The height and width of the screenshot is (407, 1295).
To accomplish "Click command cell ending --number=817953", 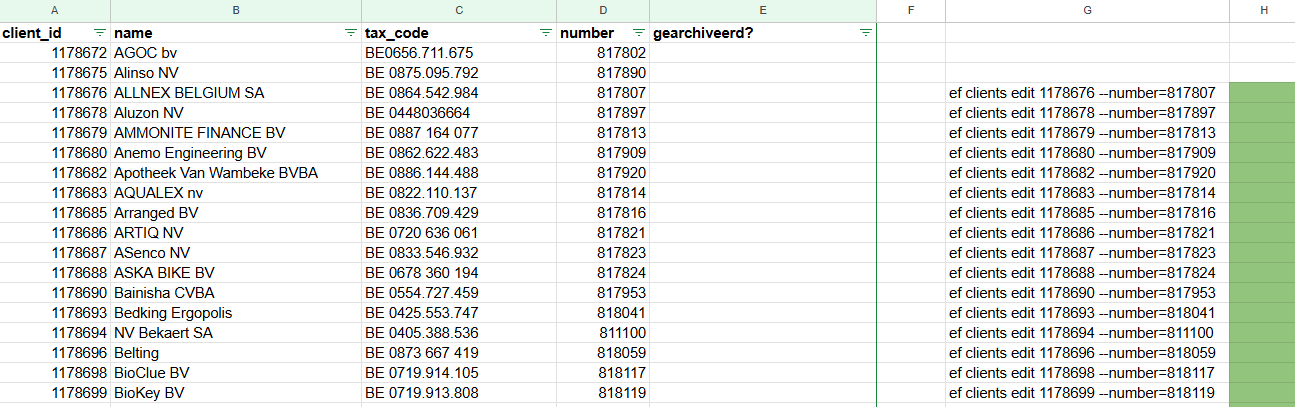I will 1087,293.
